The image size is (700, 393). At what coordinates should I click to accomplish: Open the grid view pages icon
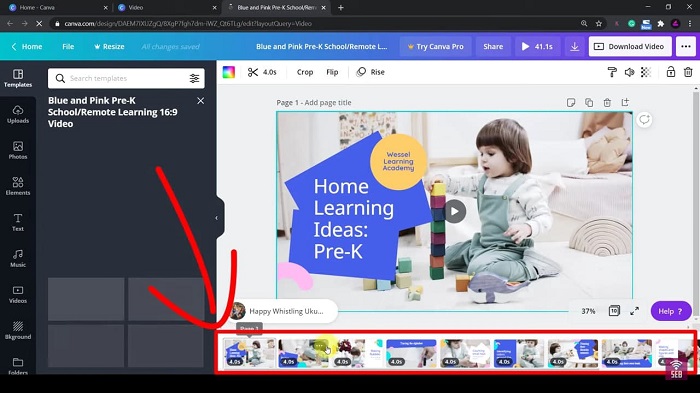(614, 311)
